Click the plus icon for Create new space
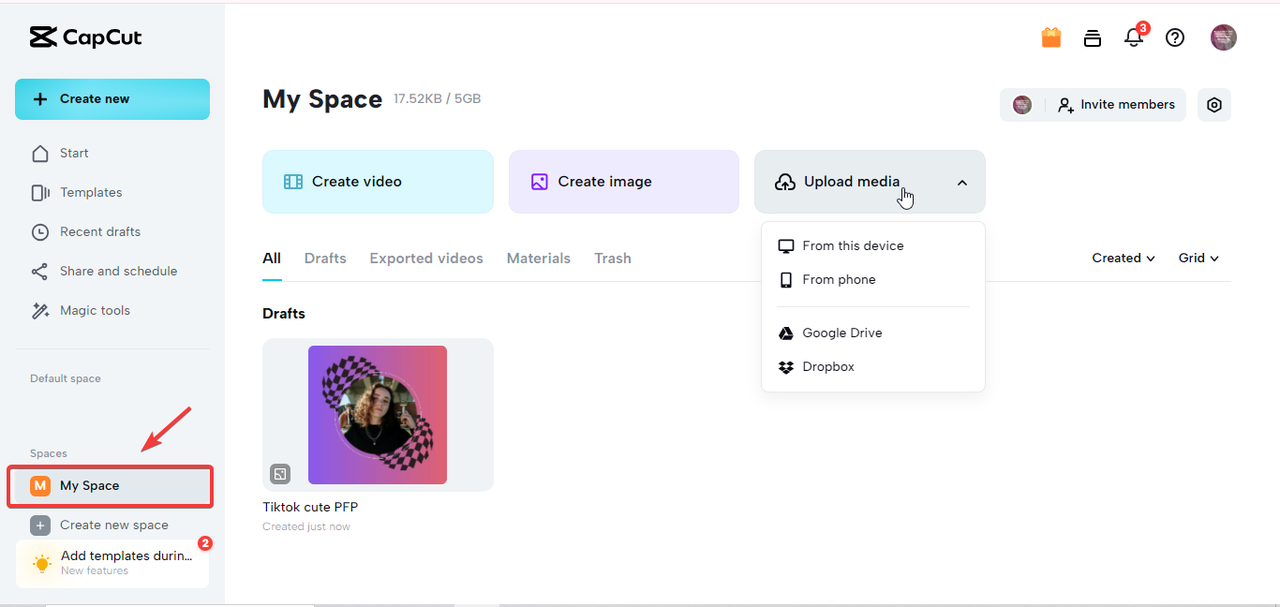 pos(40,525)
